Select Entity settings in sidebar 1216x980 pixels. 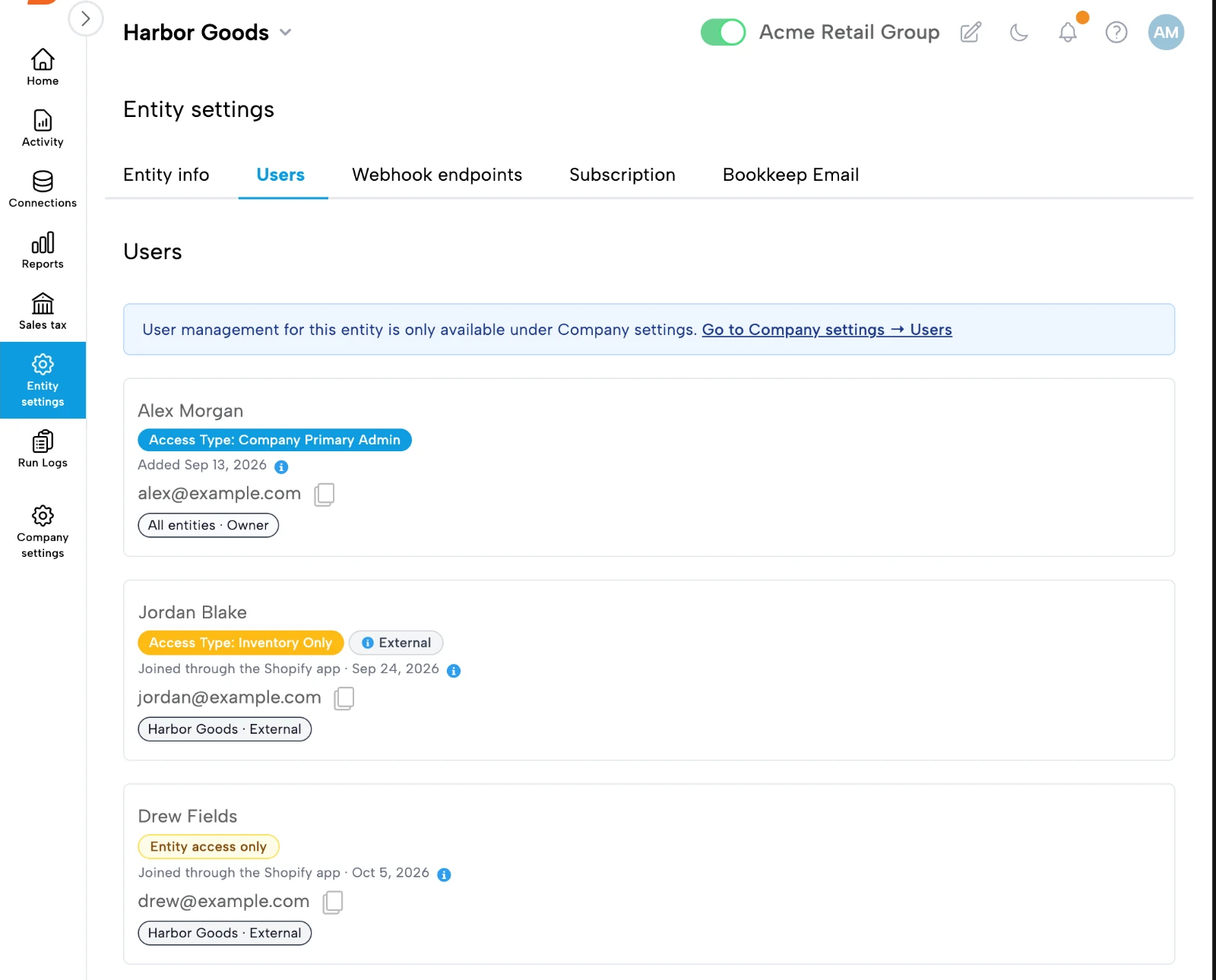click(43, 380)
